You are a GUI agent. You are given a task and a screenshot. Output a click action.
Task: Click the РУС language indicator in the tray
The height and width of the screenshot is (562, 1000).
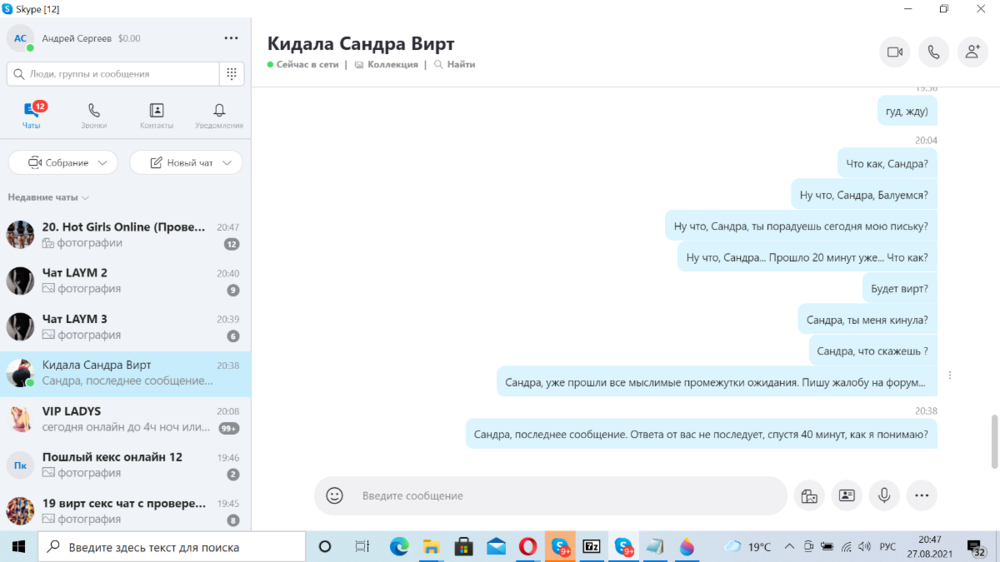click(x=887, y=547)
